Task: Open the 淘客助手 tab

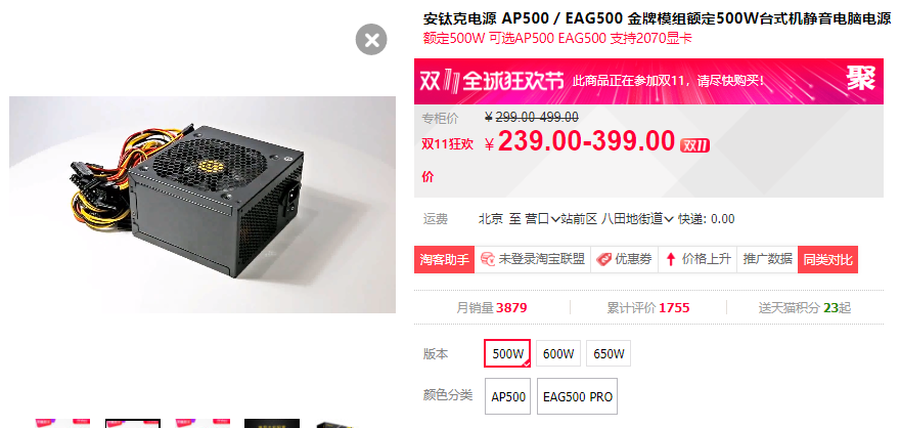Action: click(444, 259)
